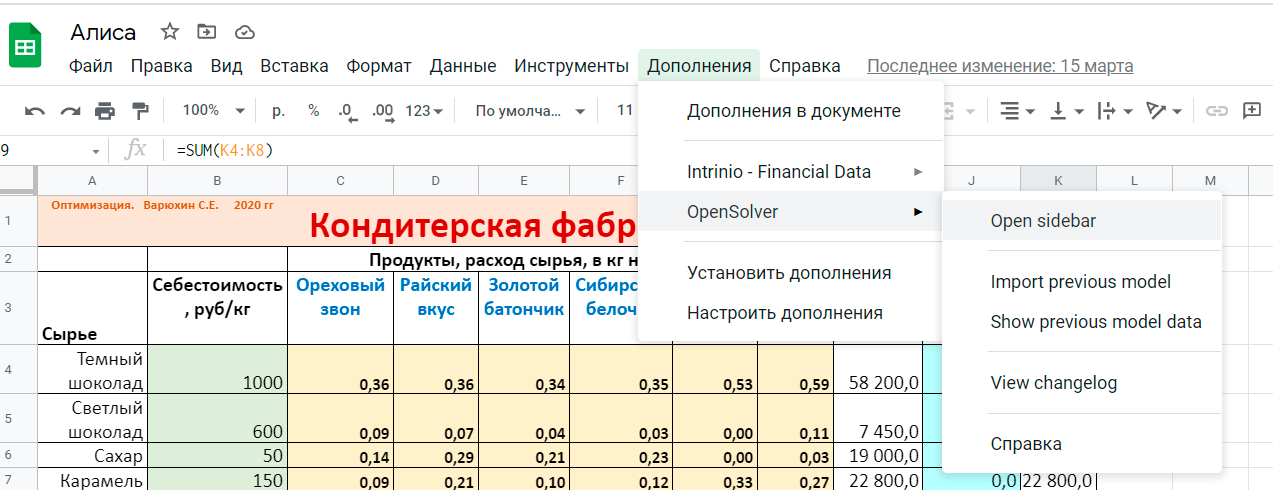This screenshot has height=490, width=1273.
Task: Select cell 'Карамель'
Action: click(92, 479)
